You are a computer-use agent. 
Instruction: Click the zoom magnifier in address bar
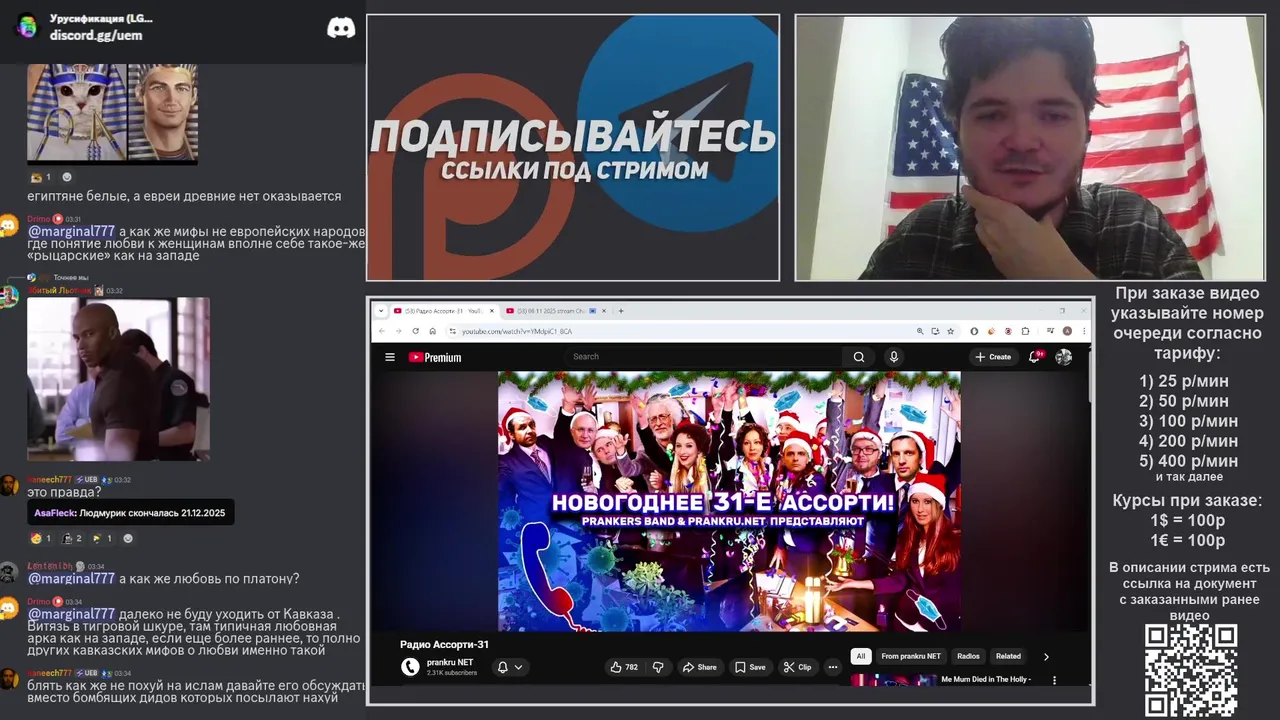tap(920, 331)
